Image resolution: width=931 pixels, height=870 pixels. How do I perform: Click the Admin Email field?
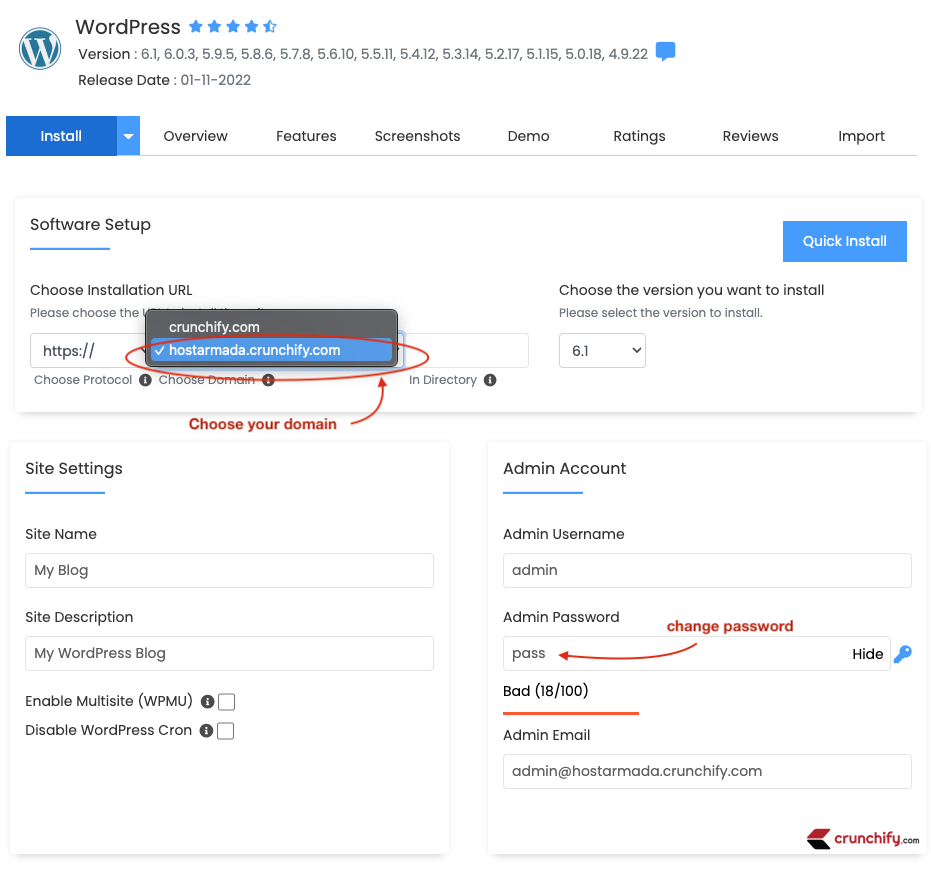pos(707,771)
